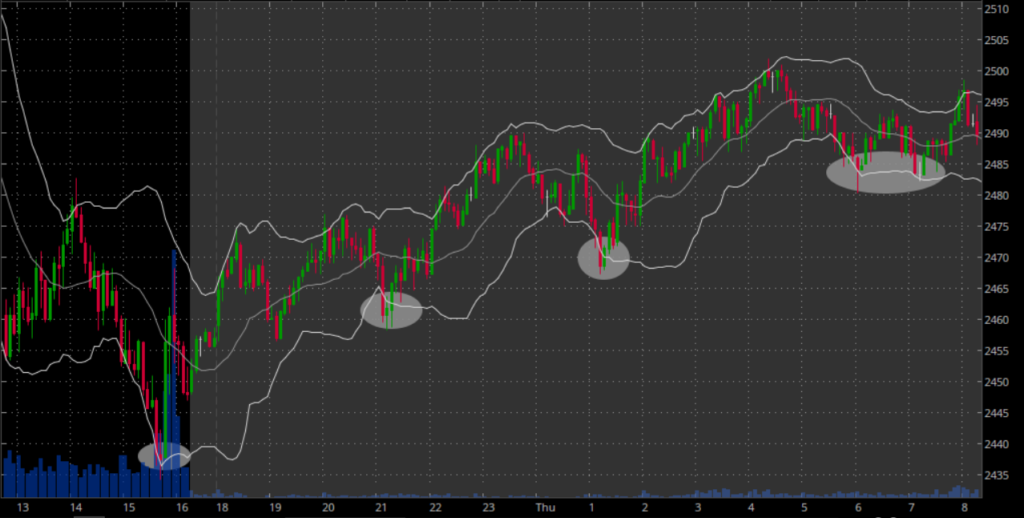Select the 8 hour label on time axis

965,508
